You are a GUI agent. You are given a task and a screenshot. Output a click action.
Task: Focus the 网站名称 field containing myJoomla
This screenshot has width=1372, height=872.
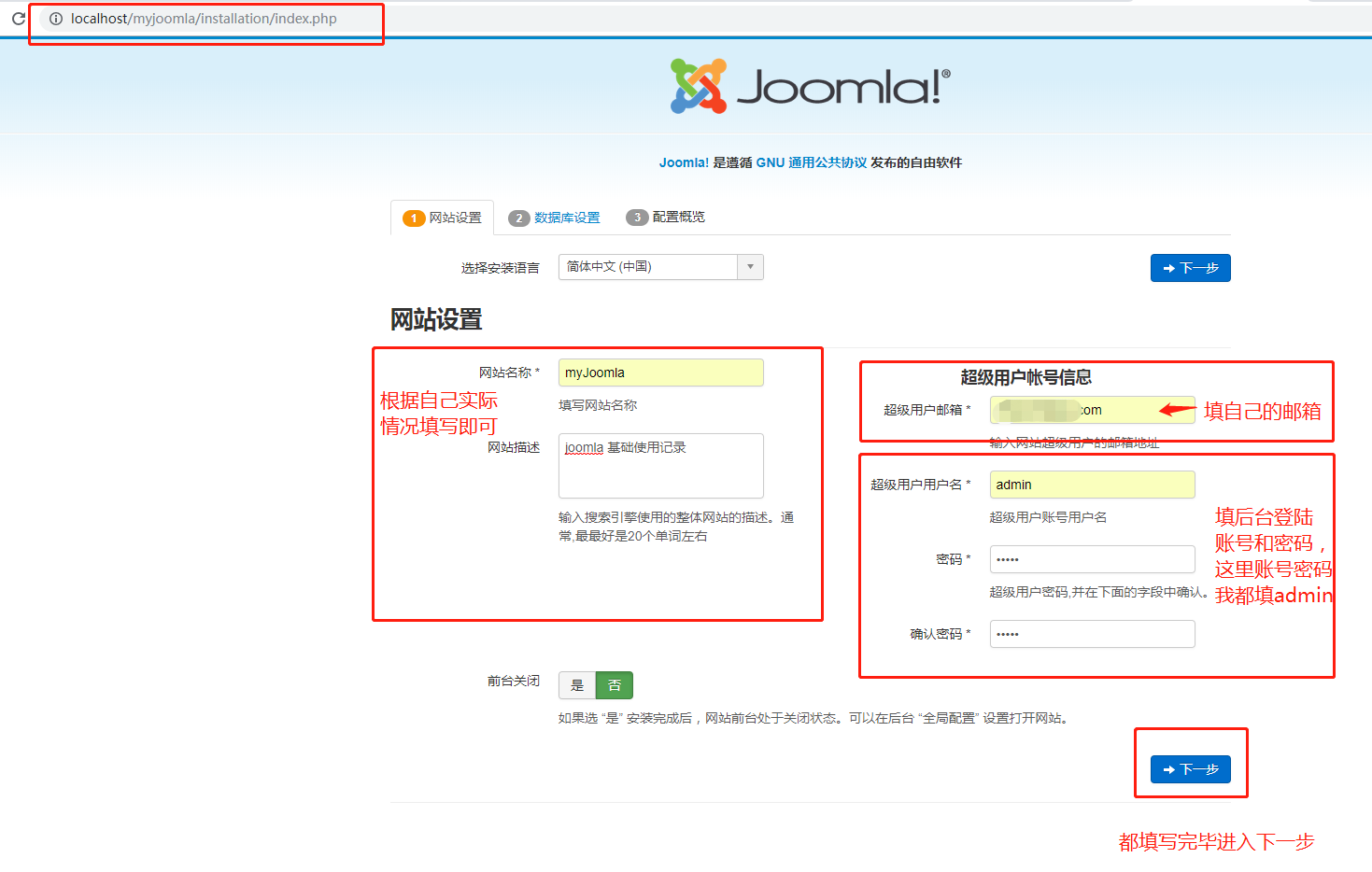(x=661, y=373)
